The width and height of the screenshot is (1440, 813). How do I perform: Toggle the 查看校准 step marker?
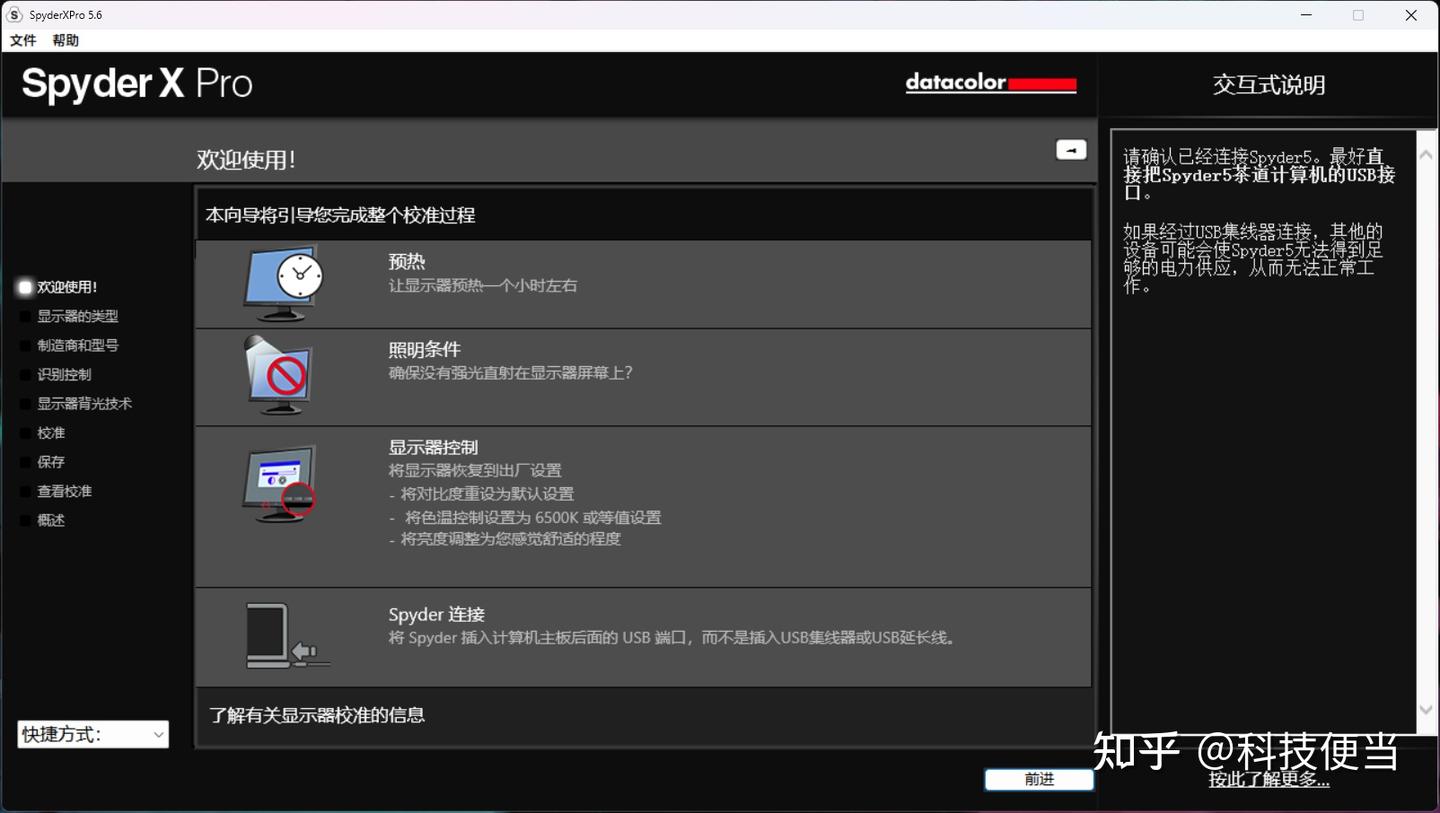pos(24,491)
